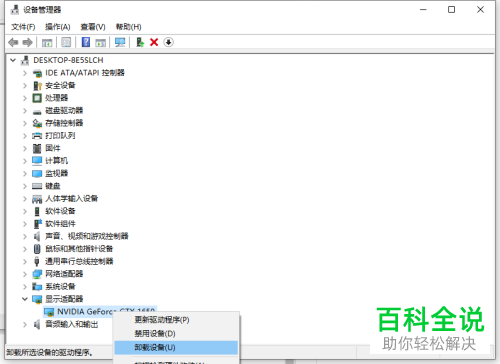Select the 显示适配器 label
Viewport: 500px width, 364px height.
click(64, 299)
